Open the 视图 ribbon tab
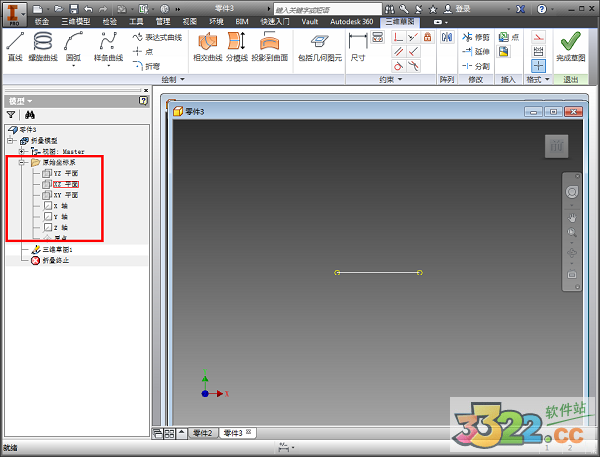The width and height of the screenshot is (600, 457). coord(189,22)
